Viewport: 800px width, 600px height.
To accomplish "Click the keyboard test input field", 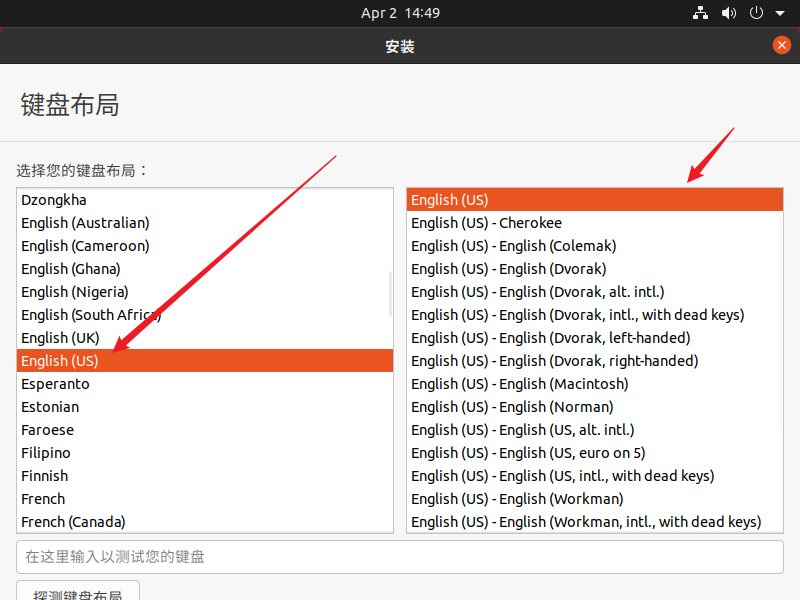I will [x=400, y=557].
